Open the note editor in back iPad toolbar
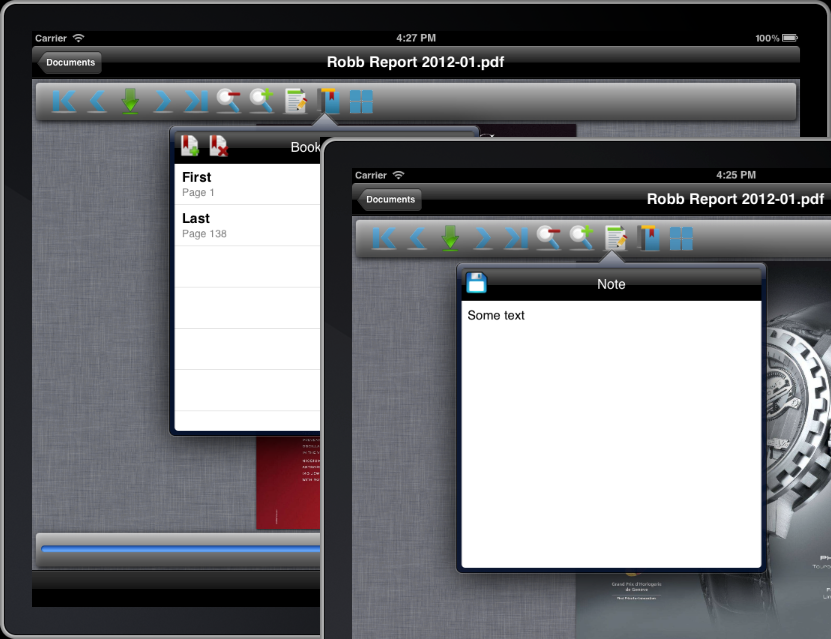 [295, 101]
